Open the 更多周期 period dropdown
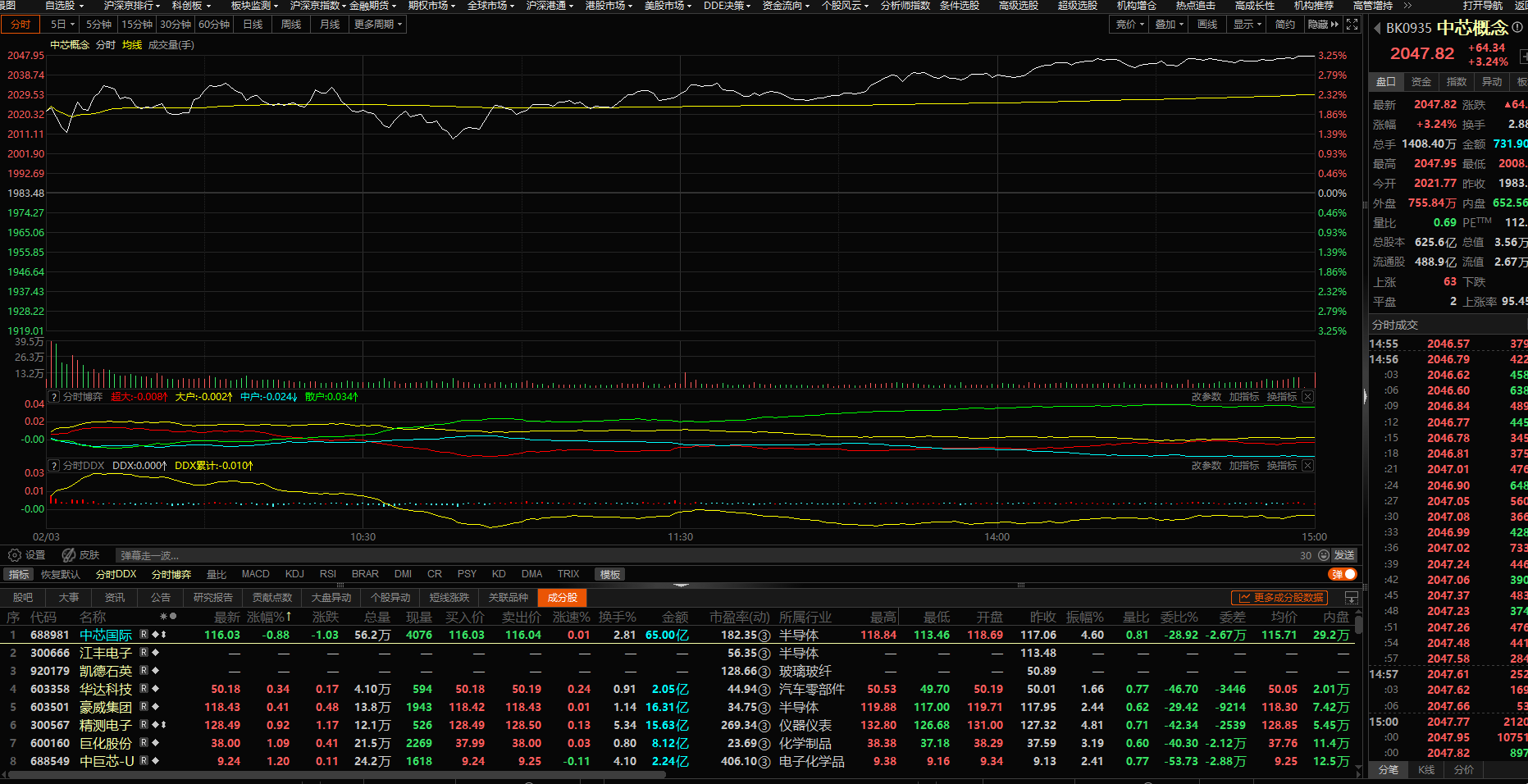 point(377,25)
